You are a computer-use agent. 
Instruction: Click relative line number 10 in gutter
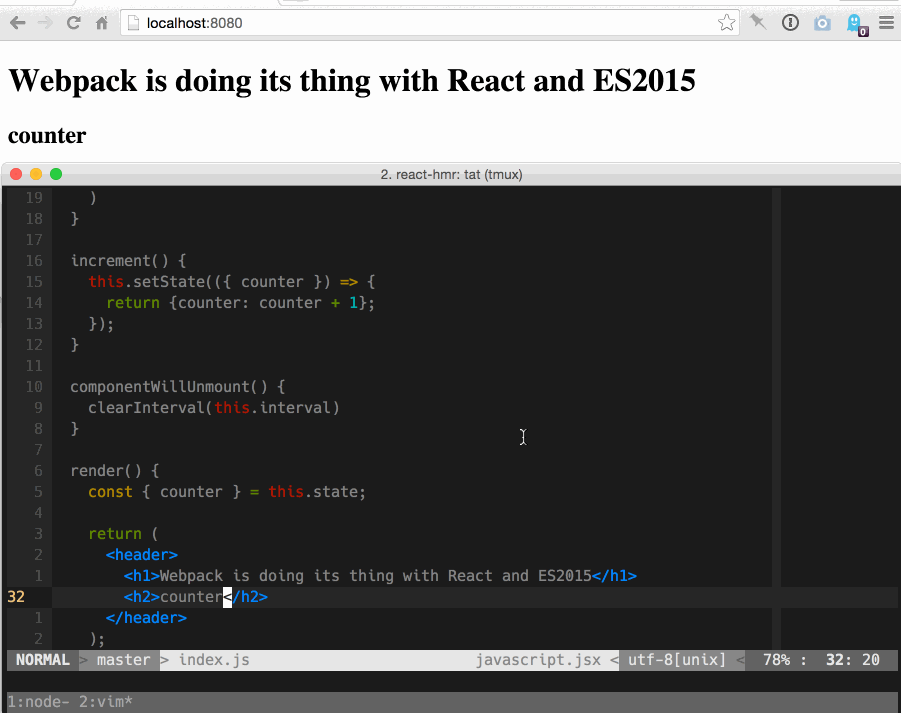point(34,387)
